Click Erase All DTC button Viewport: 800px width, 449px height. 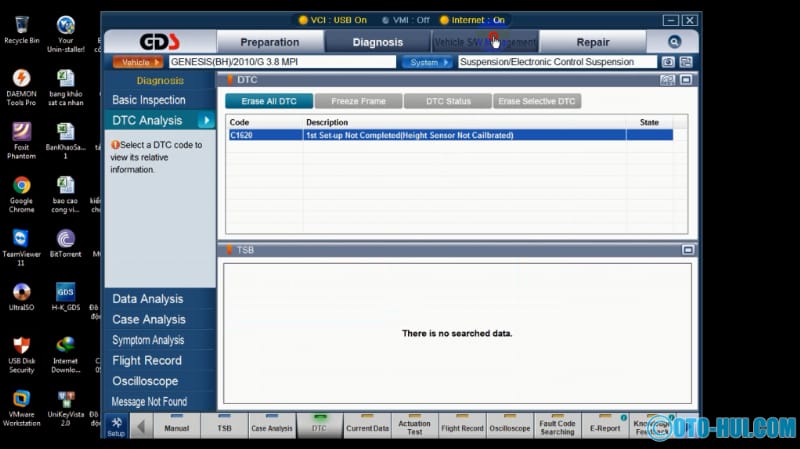point(268,101)
